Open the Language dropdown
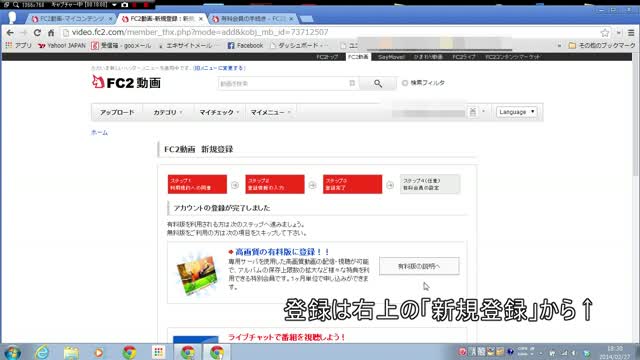This screenshot has width=640, height=360. [x=516, y=112]
